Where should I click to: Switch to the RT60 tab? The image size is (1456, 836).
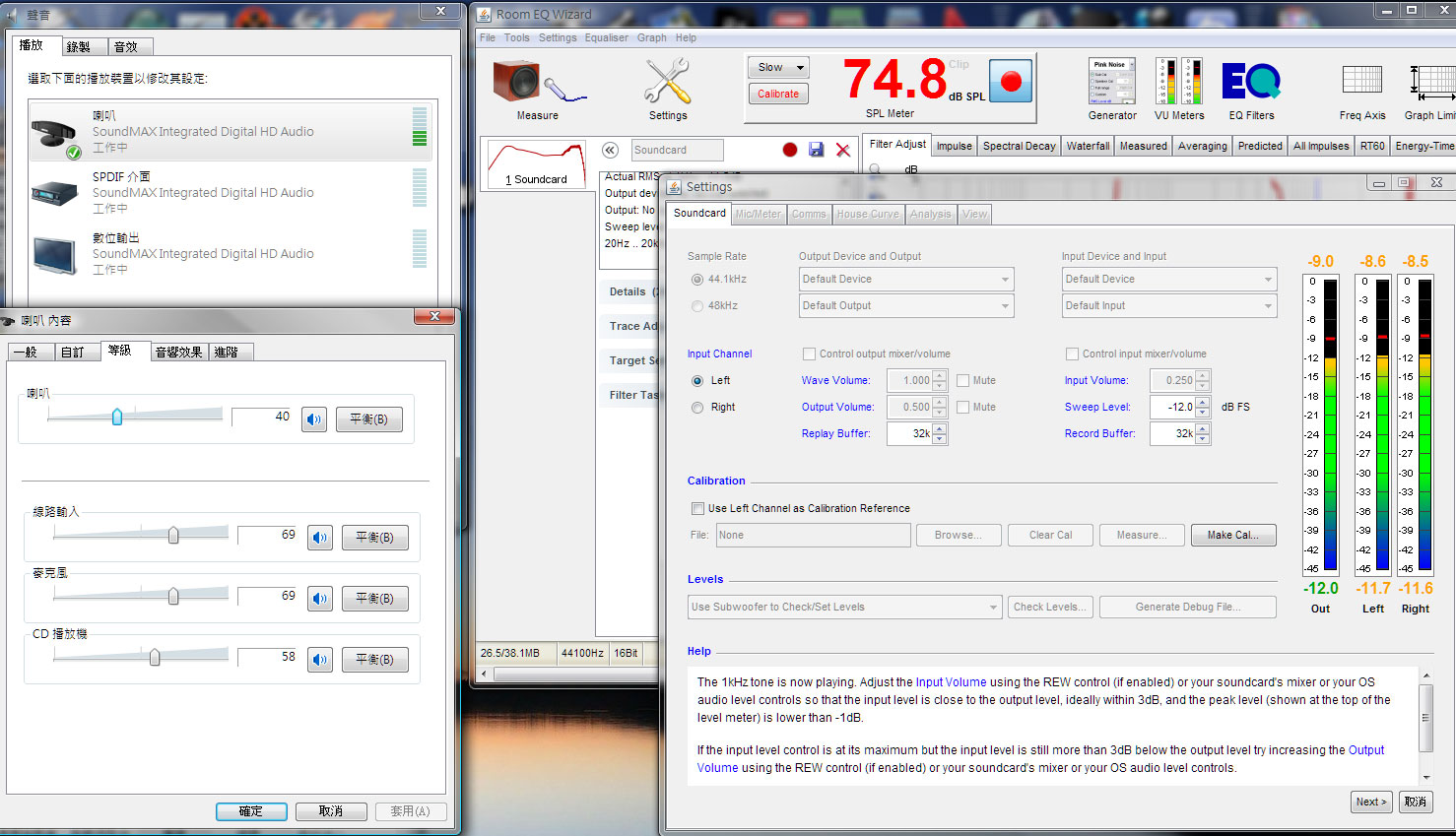pyautogui.click(x=1372, y=146)
